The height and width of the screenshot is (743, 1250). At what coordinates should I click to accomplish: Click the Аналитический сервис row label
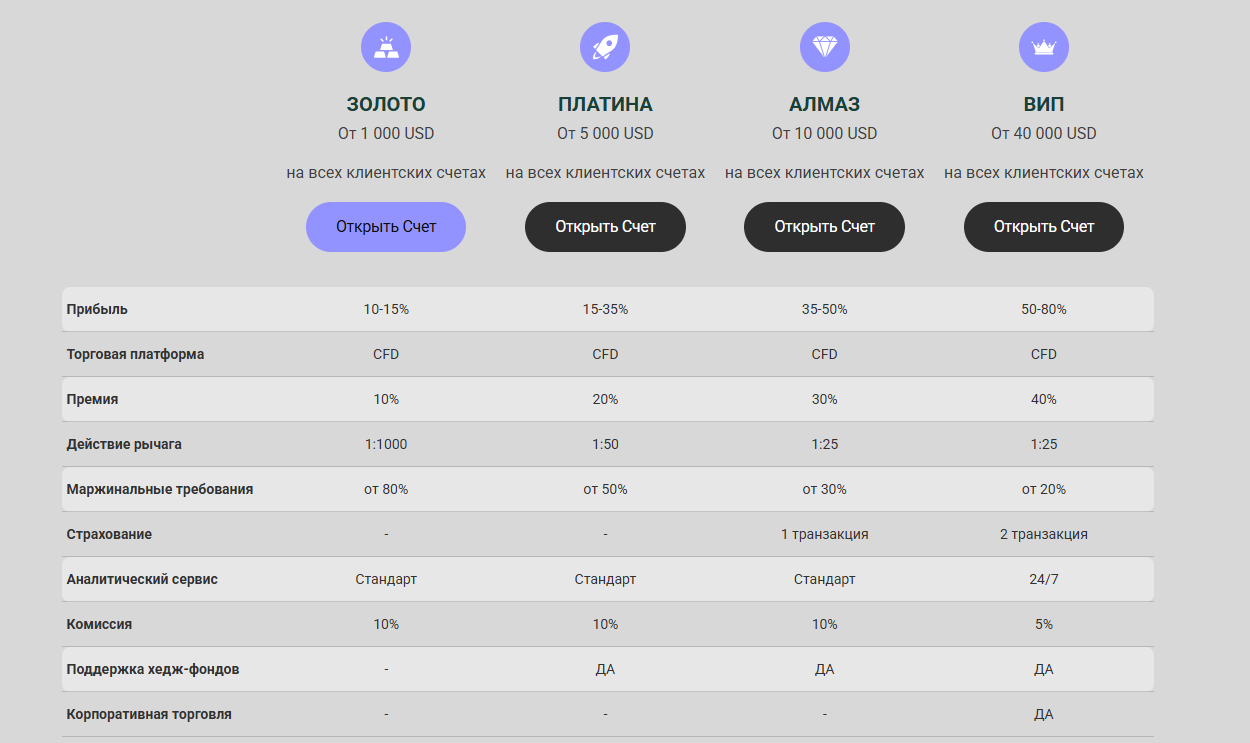[x=142, y=579]
